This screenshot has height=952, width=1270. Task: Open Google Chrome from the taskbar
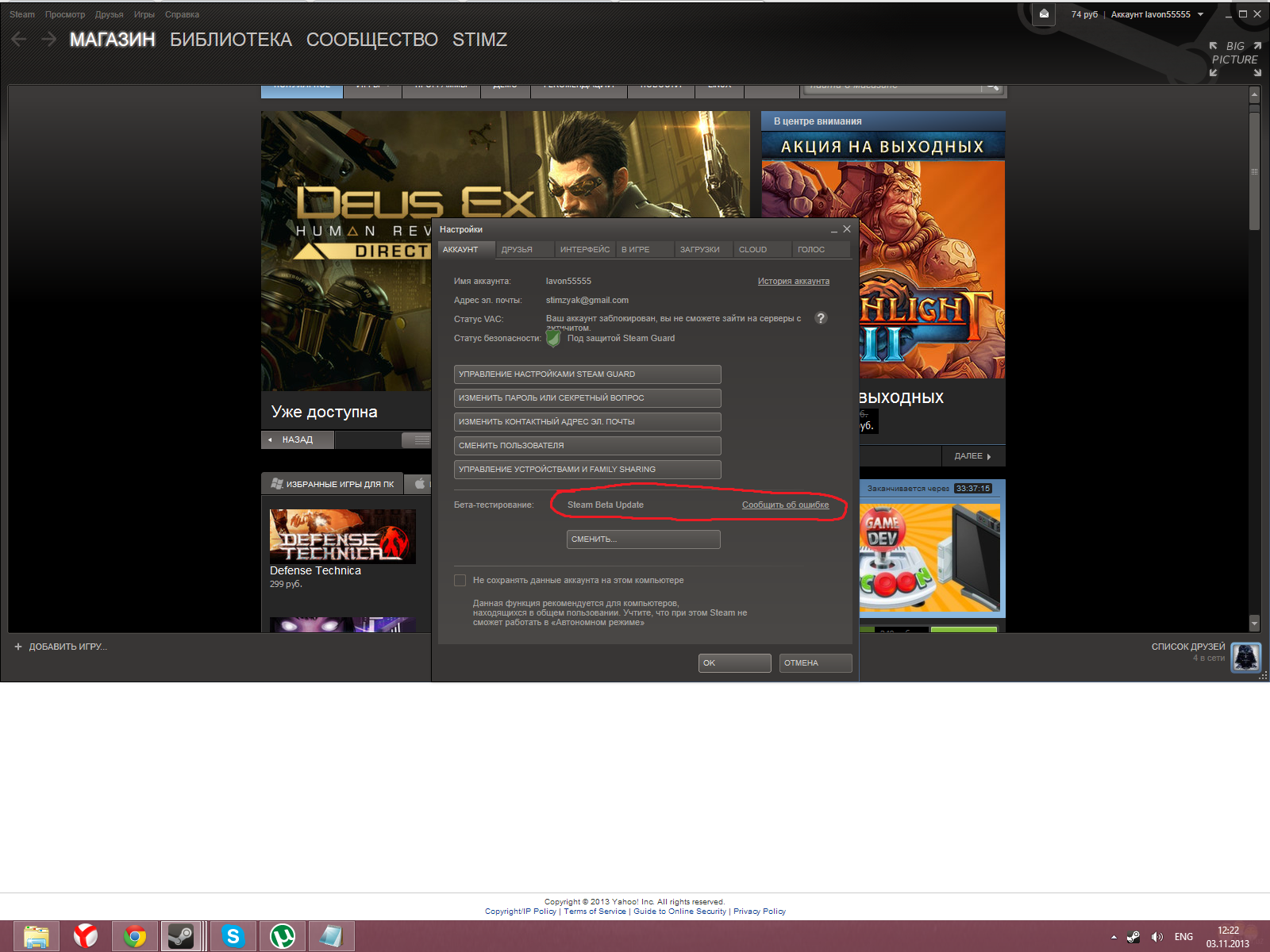click(135, 937)
